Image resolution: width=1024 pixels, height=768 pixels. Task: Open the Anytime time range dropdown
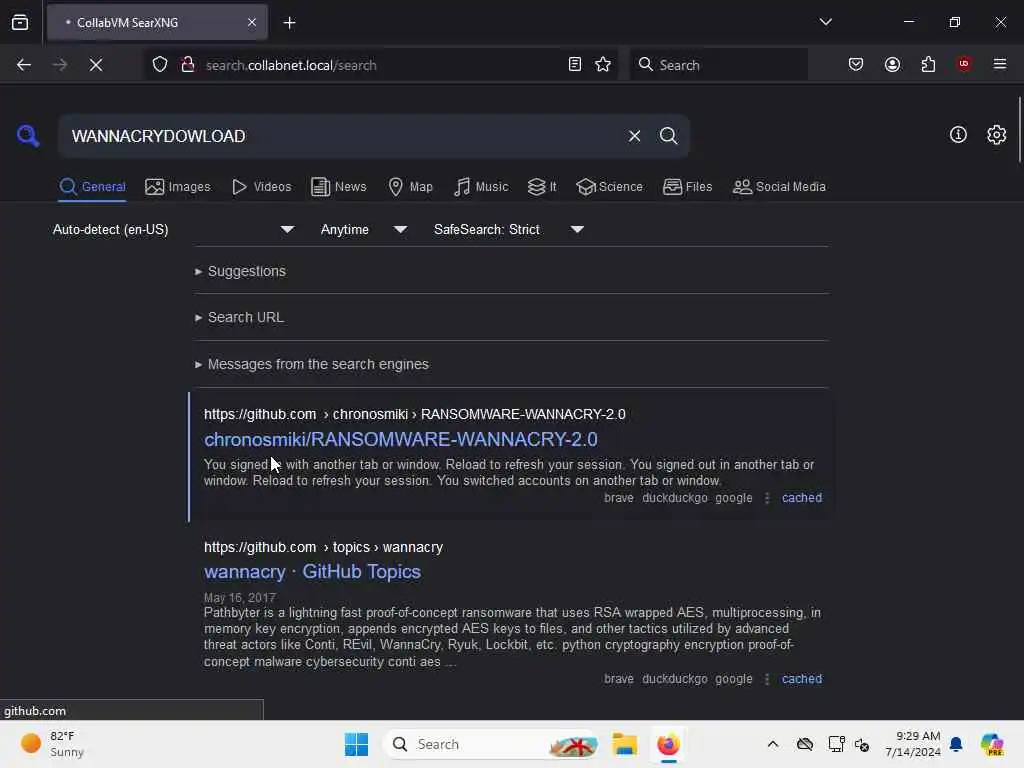pos(364,229)
